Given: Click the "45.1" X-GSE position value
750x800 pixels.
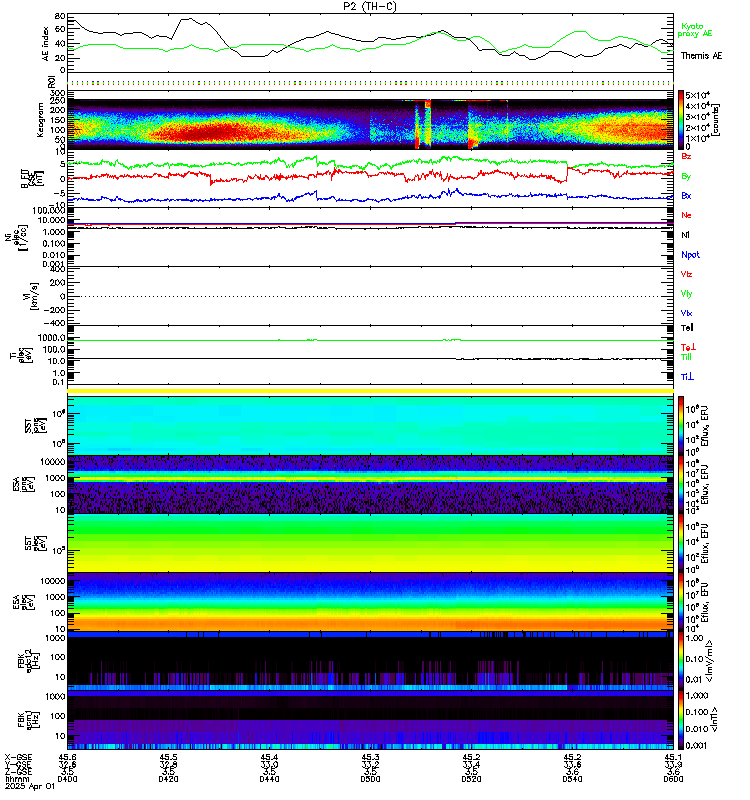Looking at the screenshot, I should pyautogui.click(x=673, y=757).
